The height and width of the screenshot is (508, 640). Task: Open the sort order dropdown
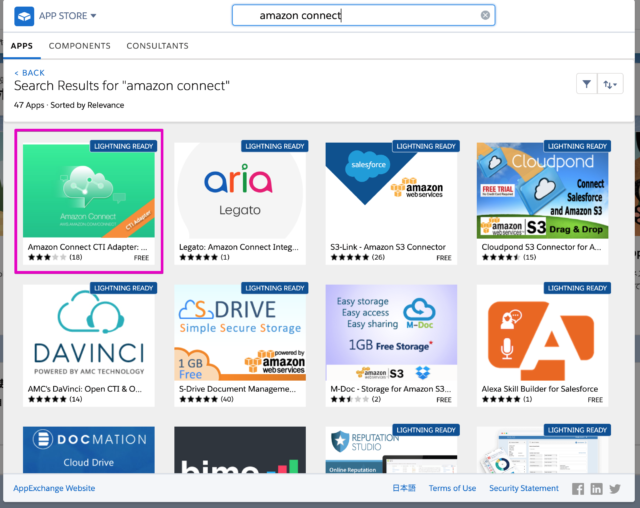point(610,84)
